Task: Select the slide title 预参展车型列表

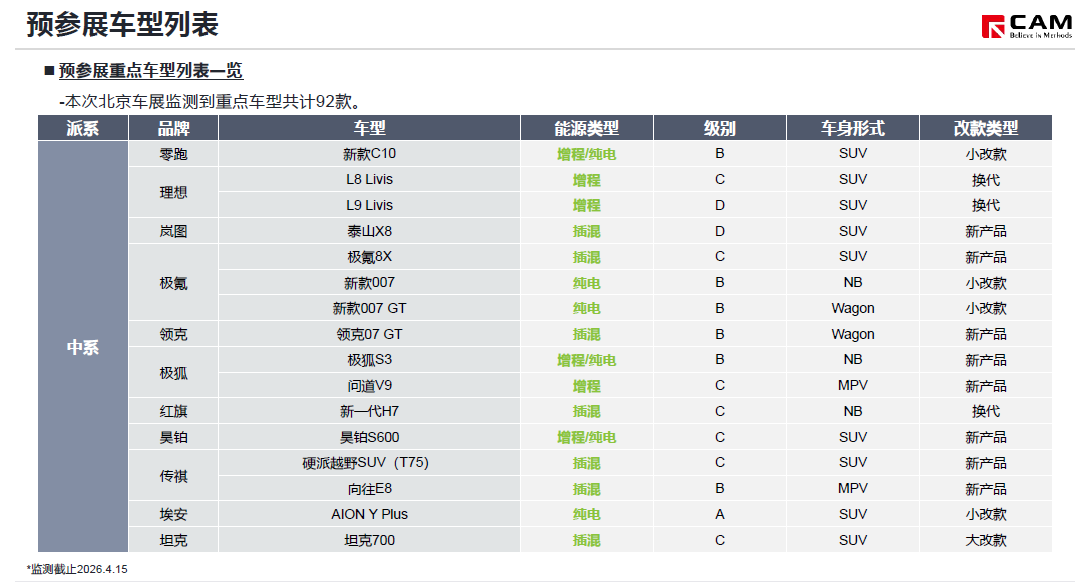Action: click(x=122, y=25)
